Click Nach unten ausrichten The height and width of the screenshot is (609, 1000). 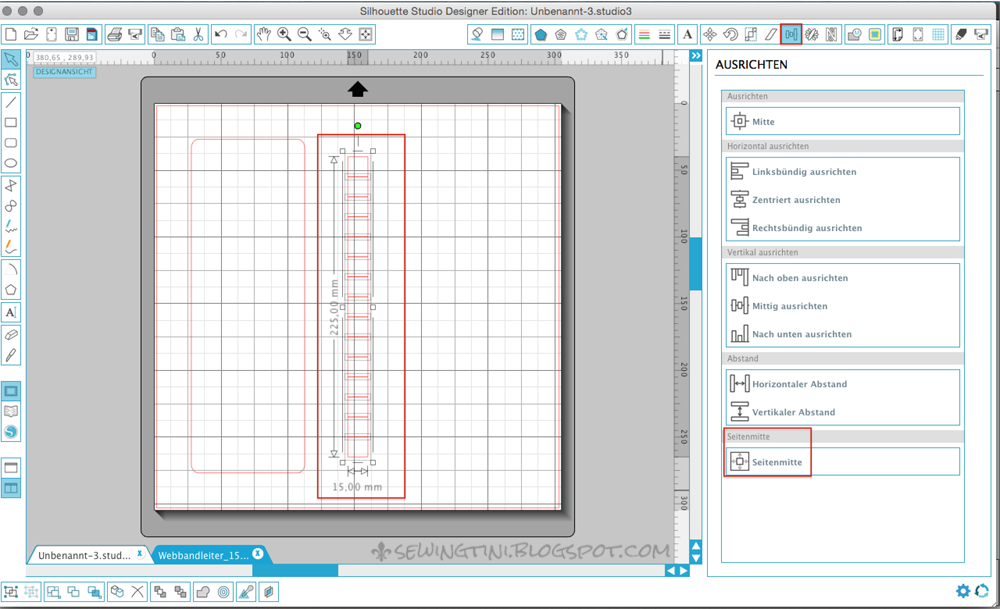(x=842, y=334)
